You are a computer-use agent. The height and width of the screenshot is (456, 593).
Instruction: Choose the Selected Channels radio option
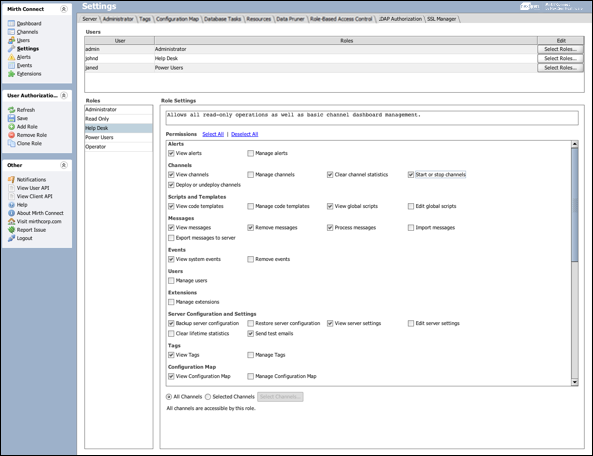pos(208,397)
